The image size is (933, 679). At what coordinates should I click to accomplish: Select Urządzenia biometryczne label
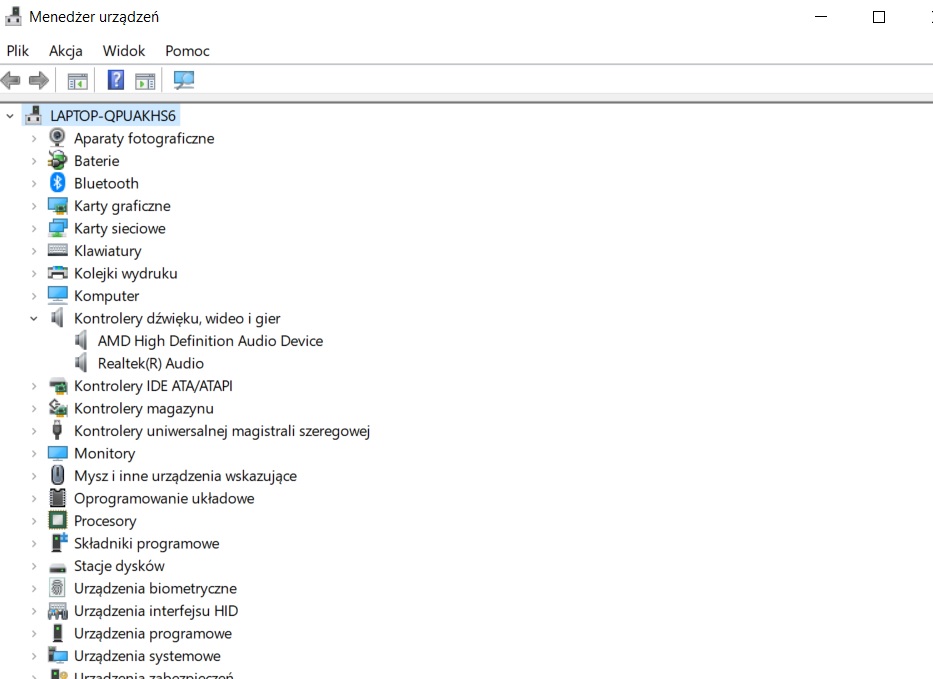click(155, 588)
